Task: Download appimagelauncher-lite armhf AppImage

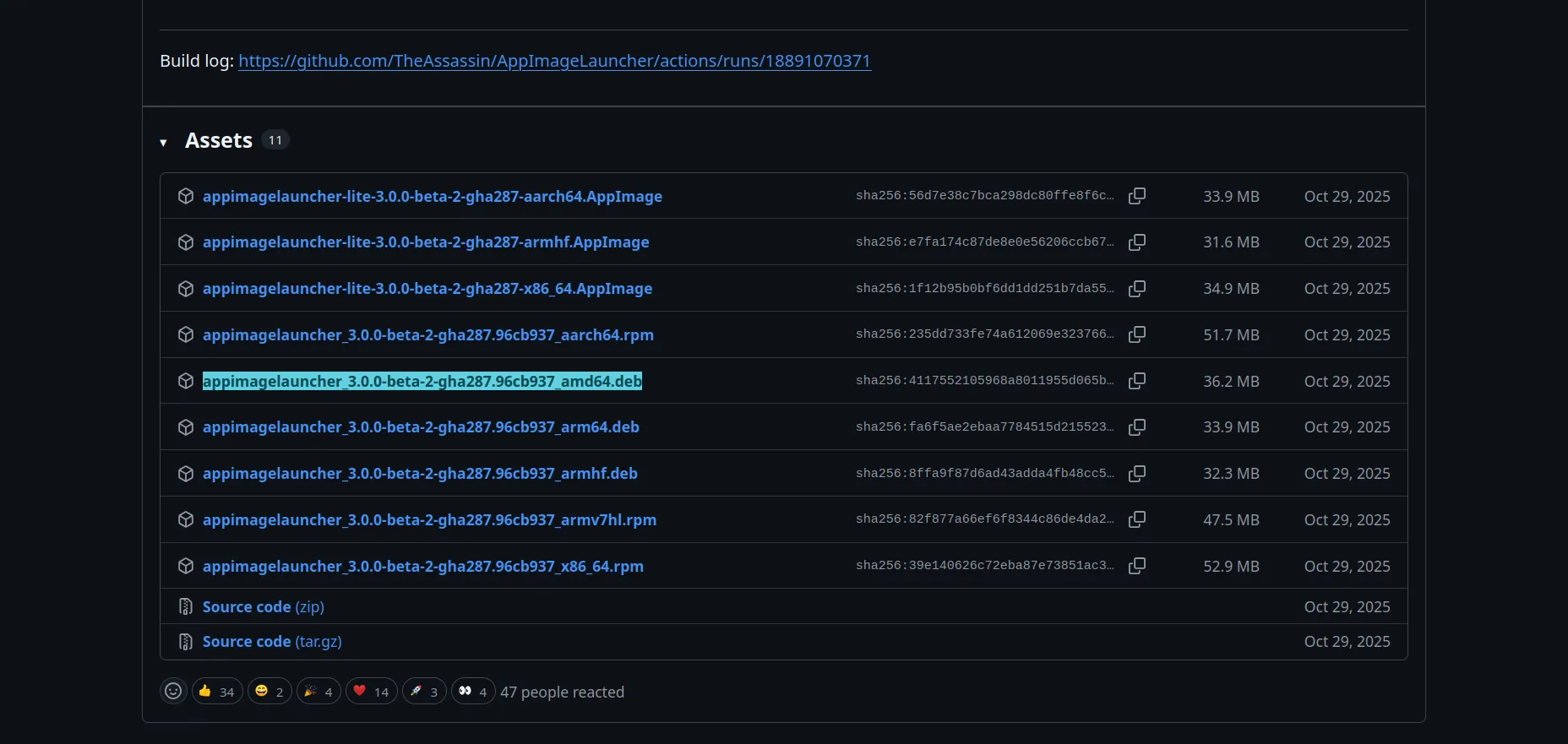Action: [x=426, y=242]
